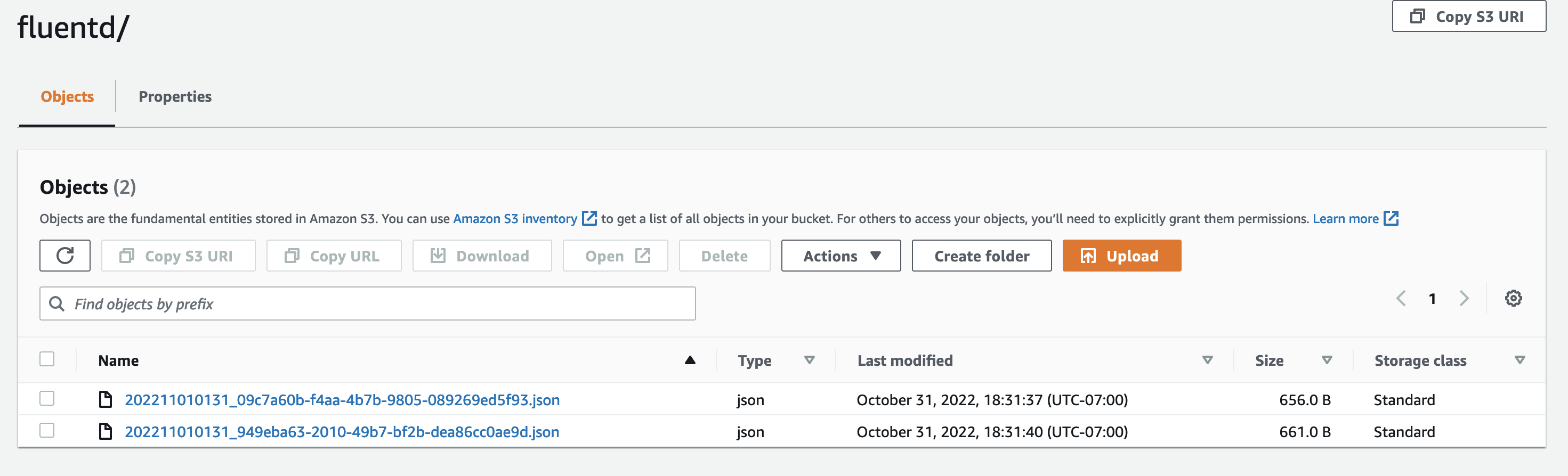Click external link icon beside Learn more

coord(1391,218)
